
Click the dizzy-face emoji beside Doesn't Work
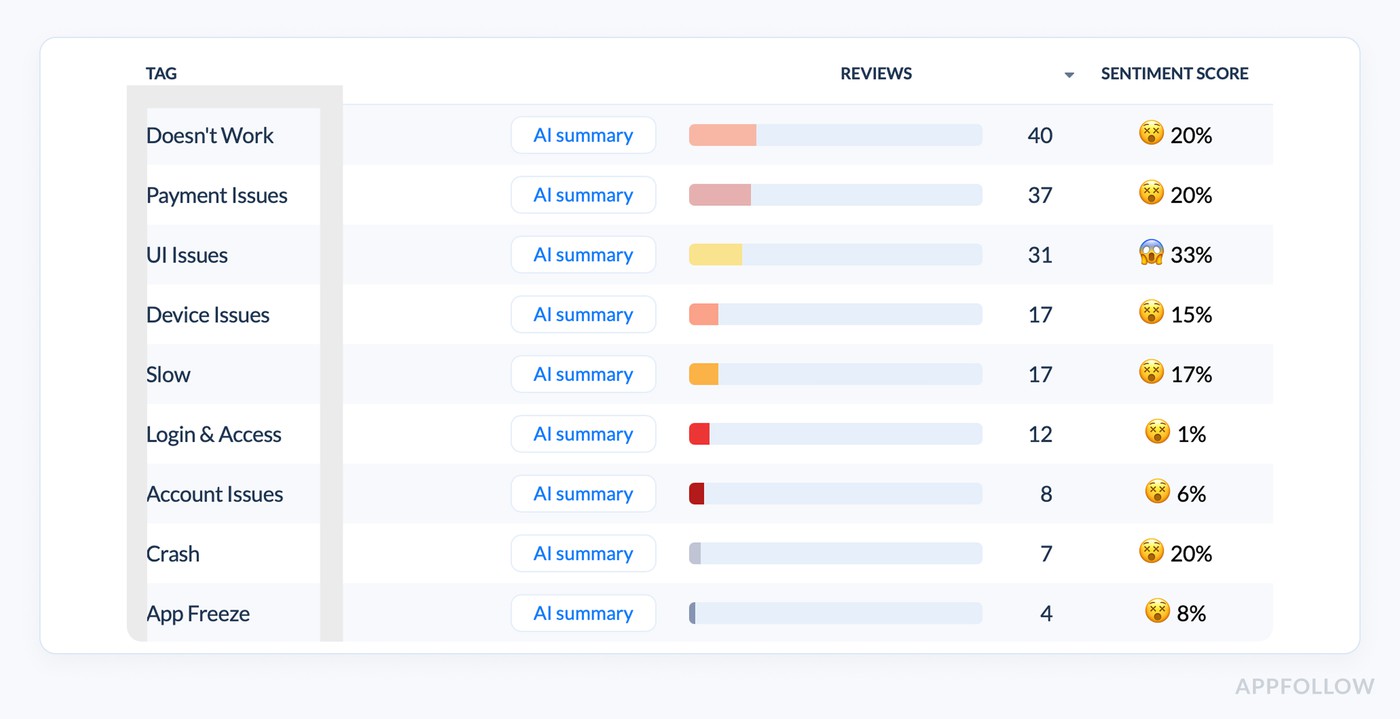click(x=1152, y=135)
